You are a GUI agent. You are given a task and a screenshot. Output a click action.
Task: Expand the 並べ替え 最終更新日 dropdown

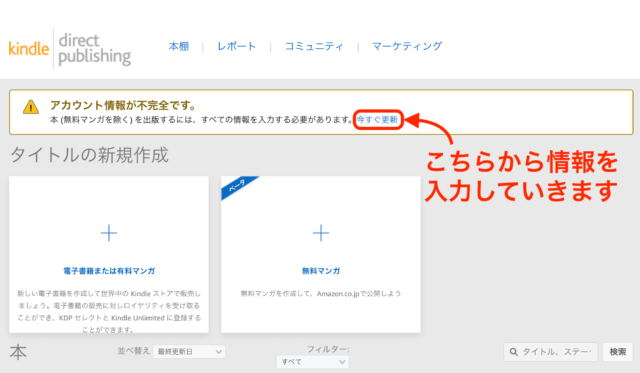click(x=189, y=351)
